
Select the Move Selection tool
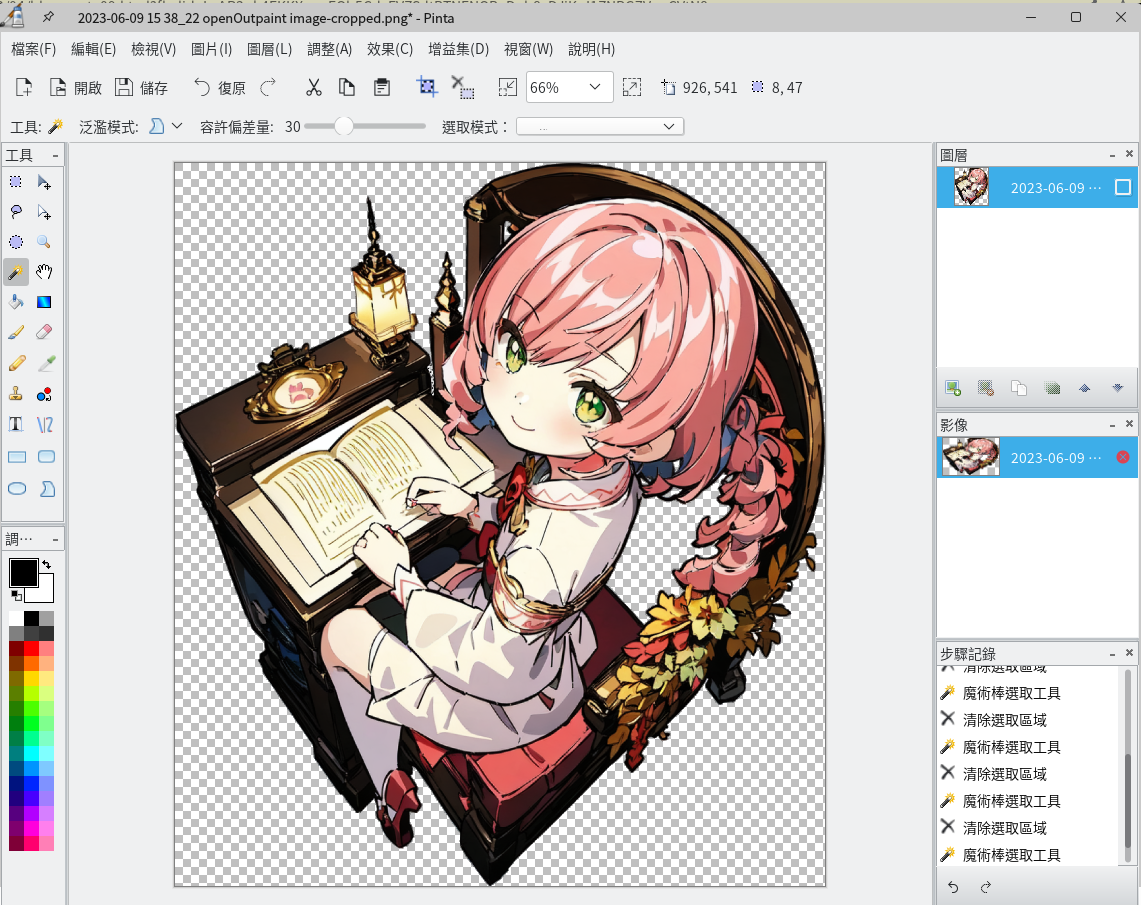[x=44, y=212]
